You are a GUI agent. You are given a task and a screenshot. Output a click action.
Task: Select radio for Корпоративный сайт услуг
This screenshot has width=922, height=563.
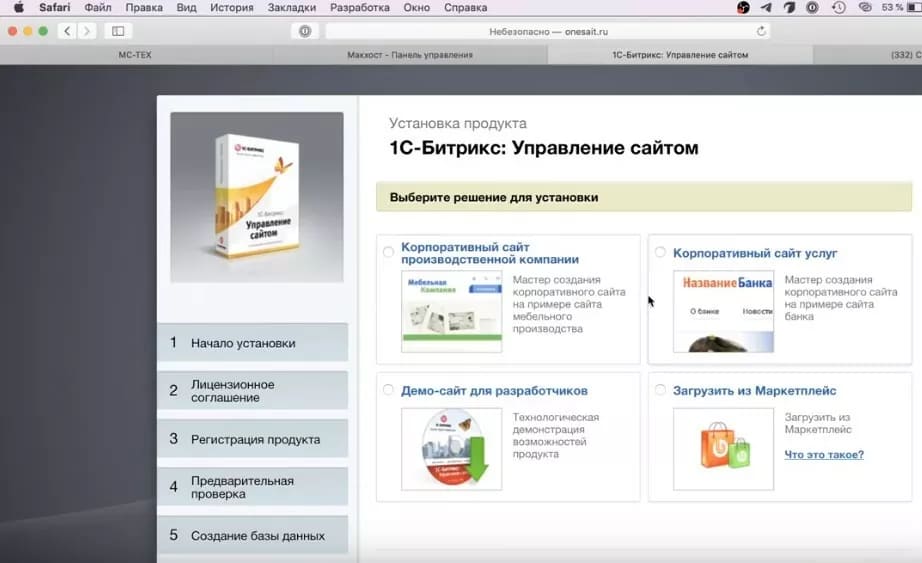click(660, 252)
